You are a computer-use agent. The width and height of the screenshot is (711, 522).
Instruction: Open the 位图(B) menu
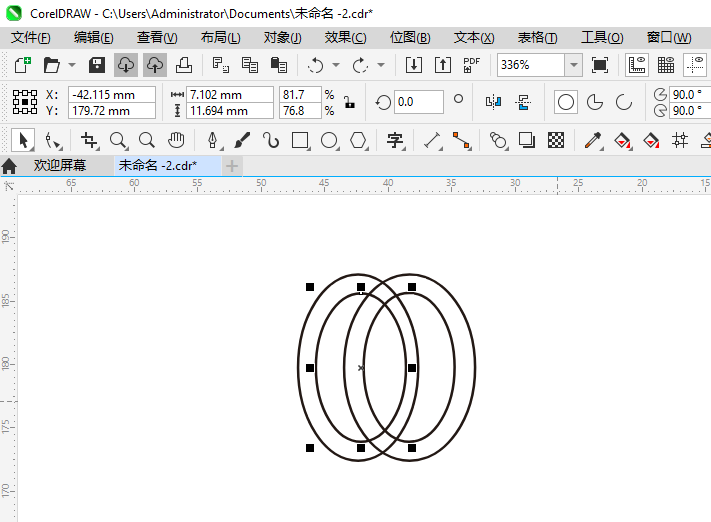(x=410, y=37)
